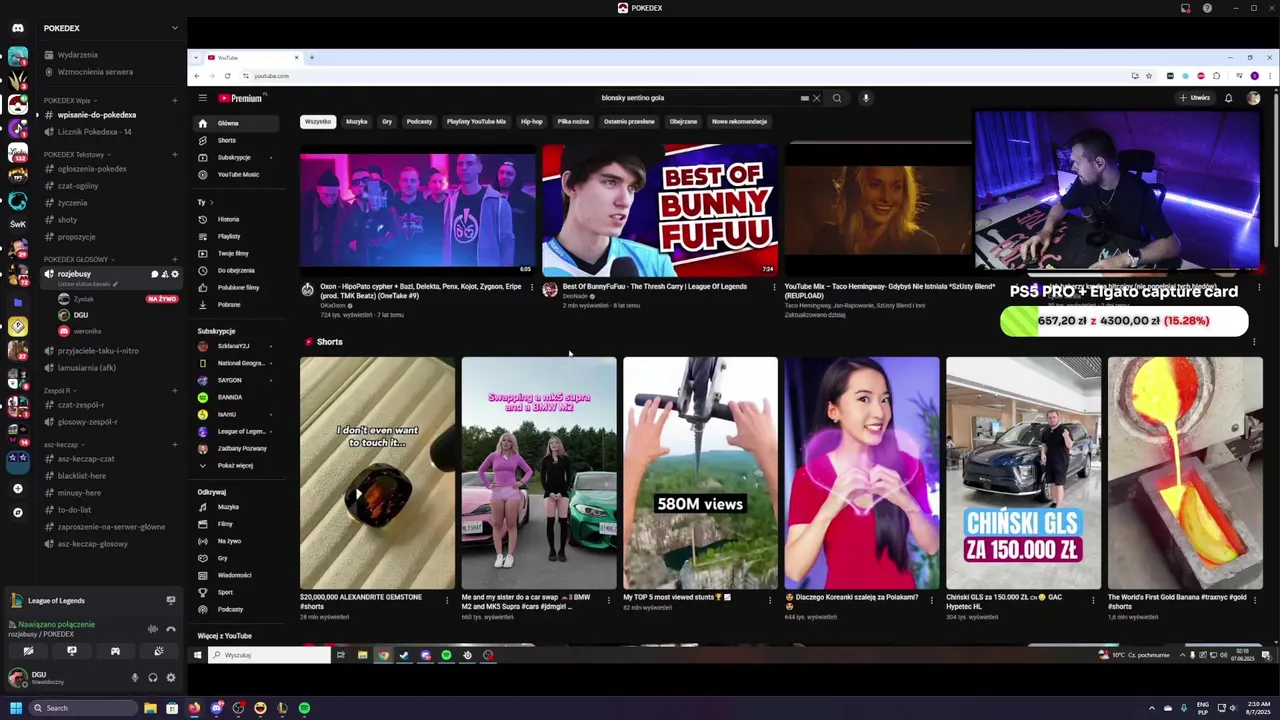
Task: Expand the Ty section chevron
Action: [x=211, y=202]
